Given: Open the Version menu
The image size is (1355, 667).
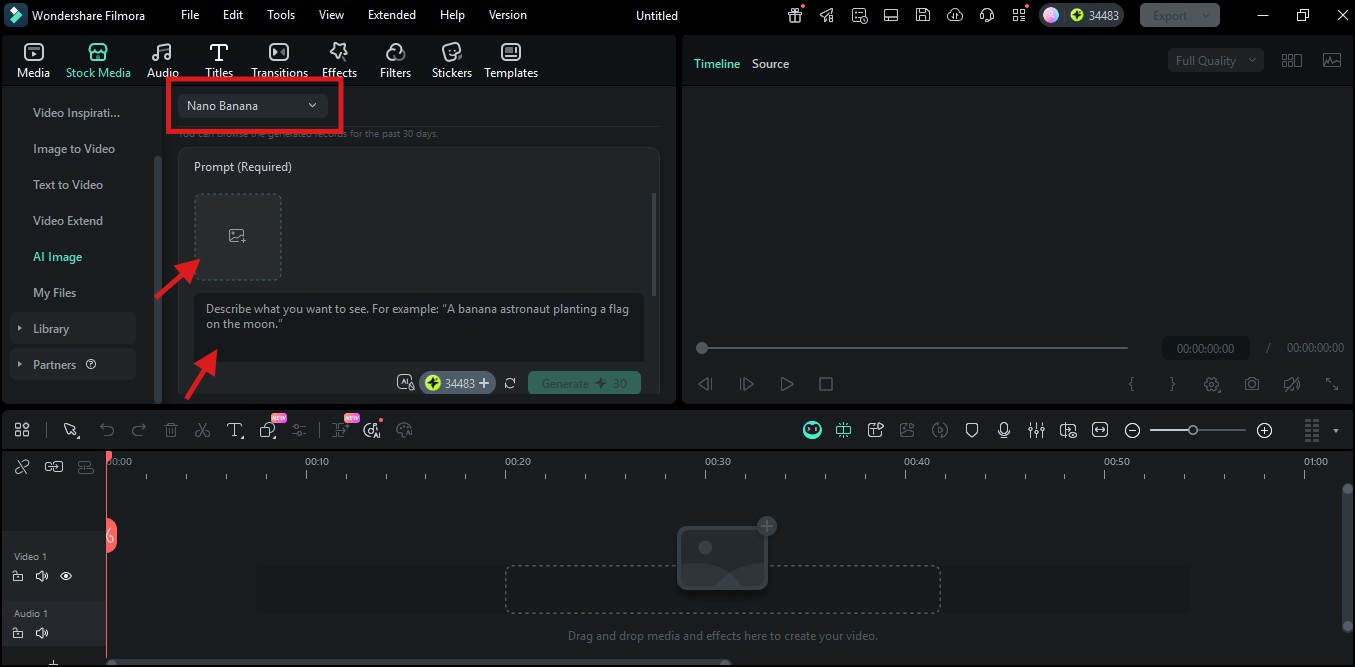Looking at the screenshot, I should [x=508, y=15].
